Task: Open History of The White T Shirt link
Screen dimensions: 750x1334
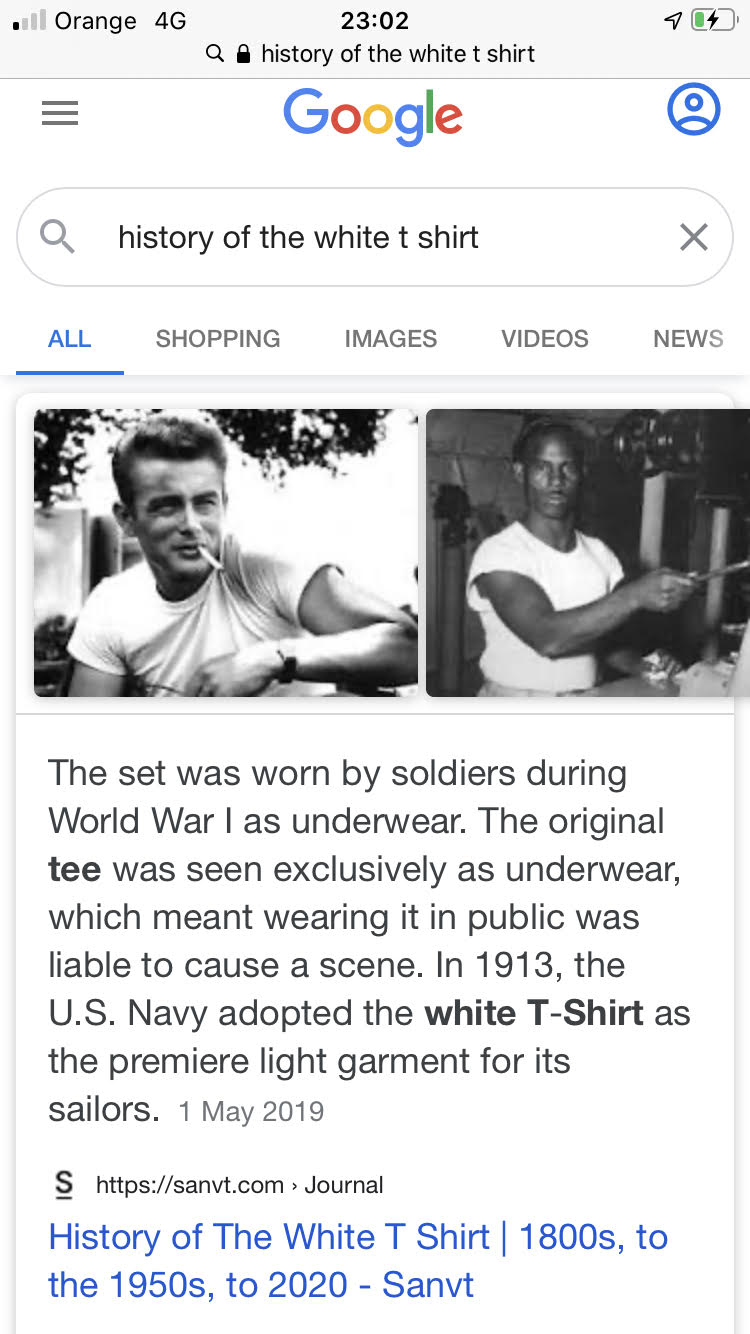Action: click(358, 1260)
